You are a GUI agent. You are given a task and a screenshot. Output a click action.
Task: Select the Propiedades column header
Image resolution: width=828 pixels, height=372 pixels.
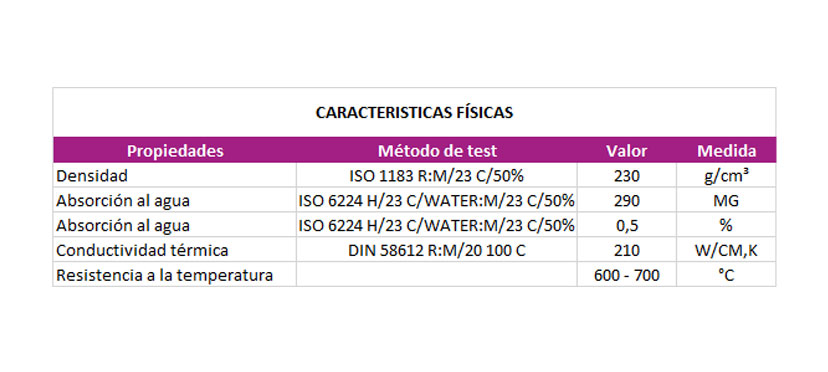[175, 151]
